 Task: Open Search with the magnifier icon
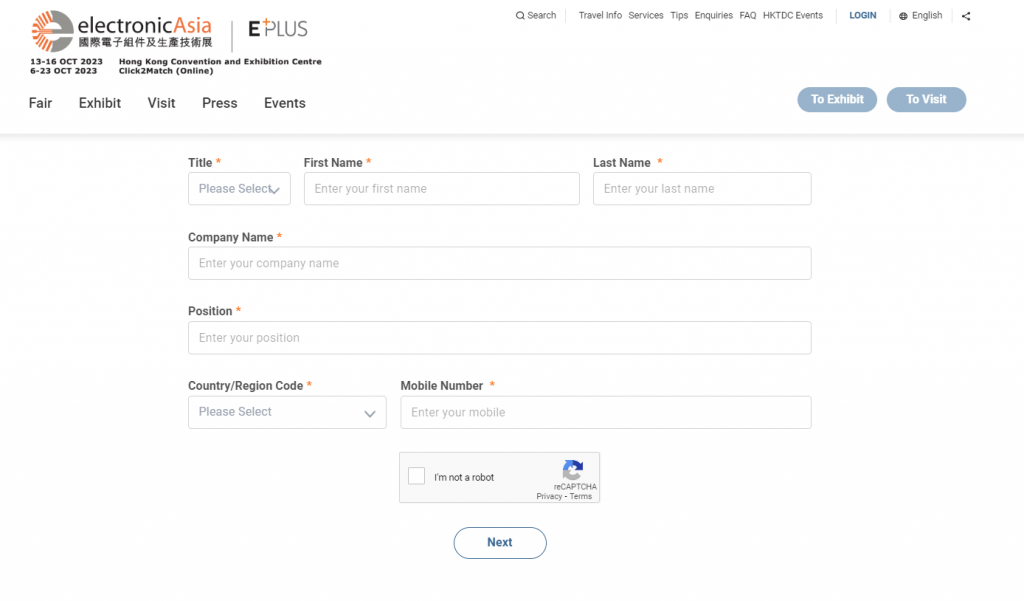click(520, 16)
